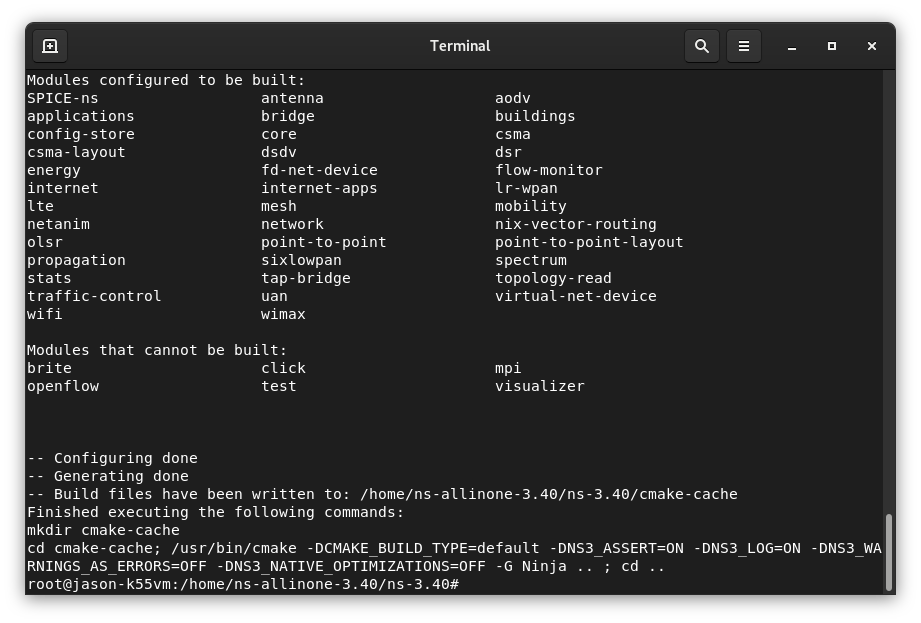Screen dimensions: 921x623
Task: Restore the Terminal window size
Action: click(x=831, y=46)
